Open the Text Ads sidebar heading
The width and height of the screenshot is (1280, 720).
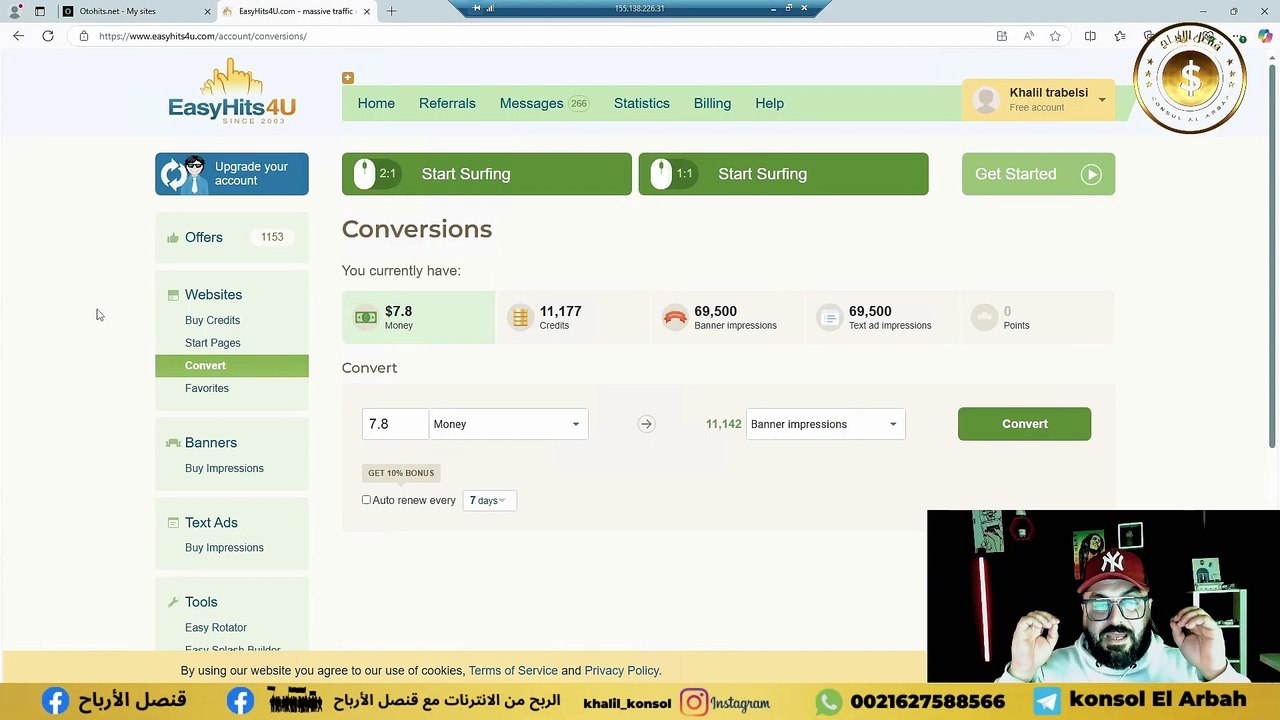[211, 523]
